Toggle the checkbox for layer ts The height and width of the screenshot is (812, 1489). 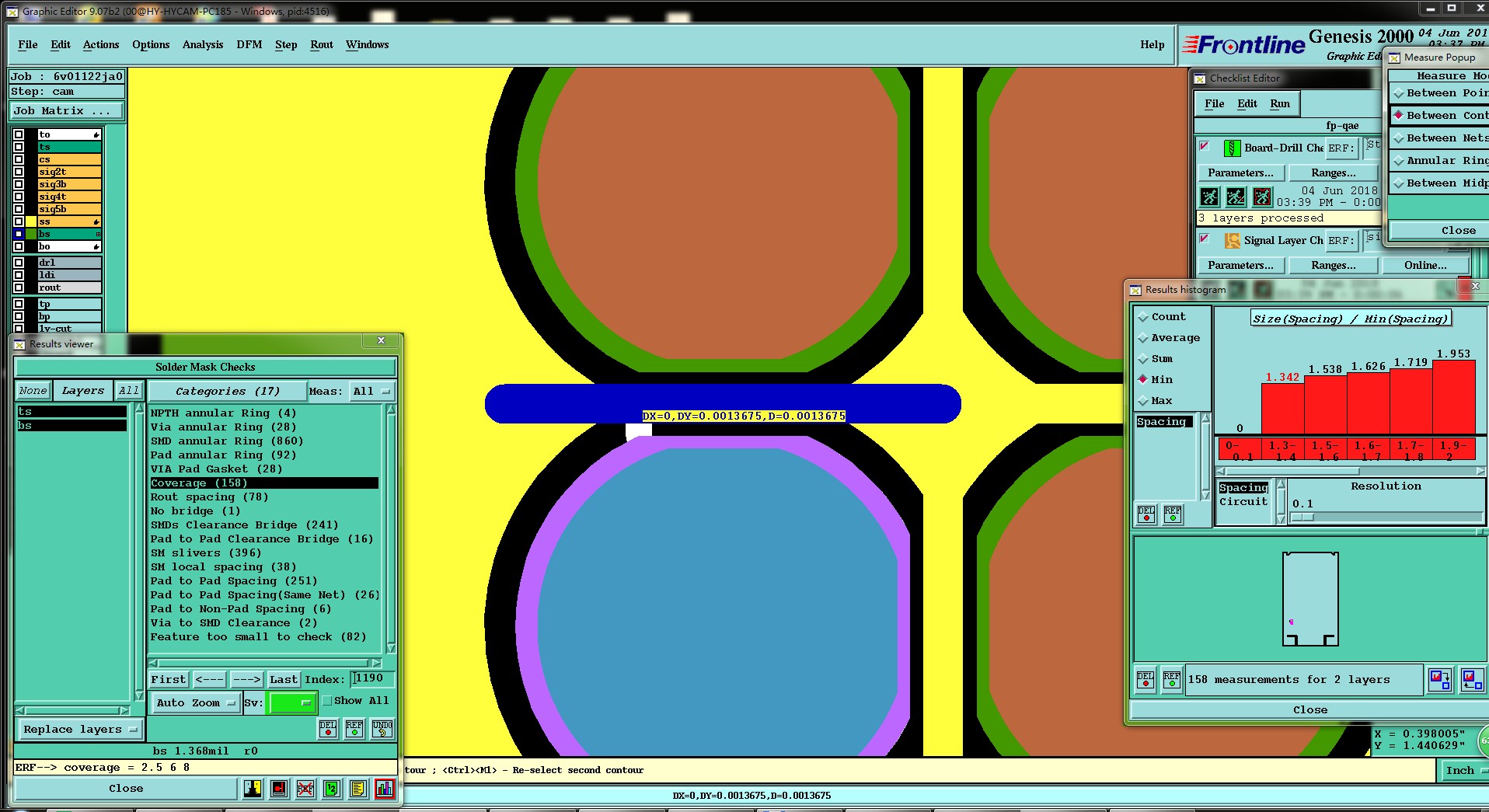(19, 147)
